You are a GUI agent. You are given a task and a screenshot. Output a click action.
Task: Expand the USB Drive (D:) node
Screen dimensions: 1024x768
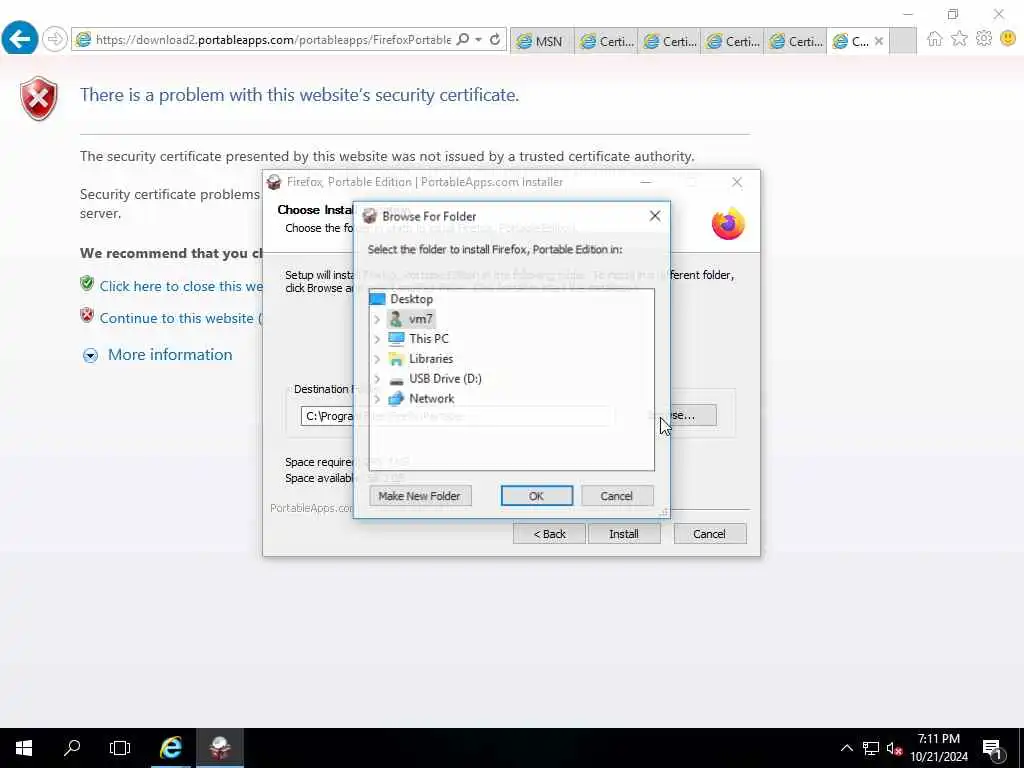click(377, 379)
